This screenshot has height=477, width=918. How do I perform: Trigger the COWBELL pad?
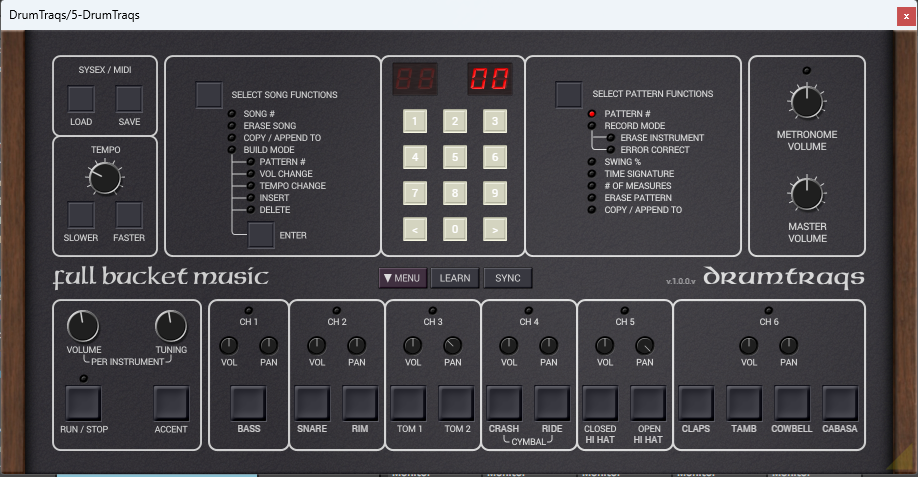[792, 403]
